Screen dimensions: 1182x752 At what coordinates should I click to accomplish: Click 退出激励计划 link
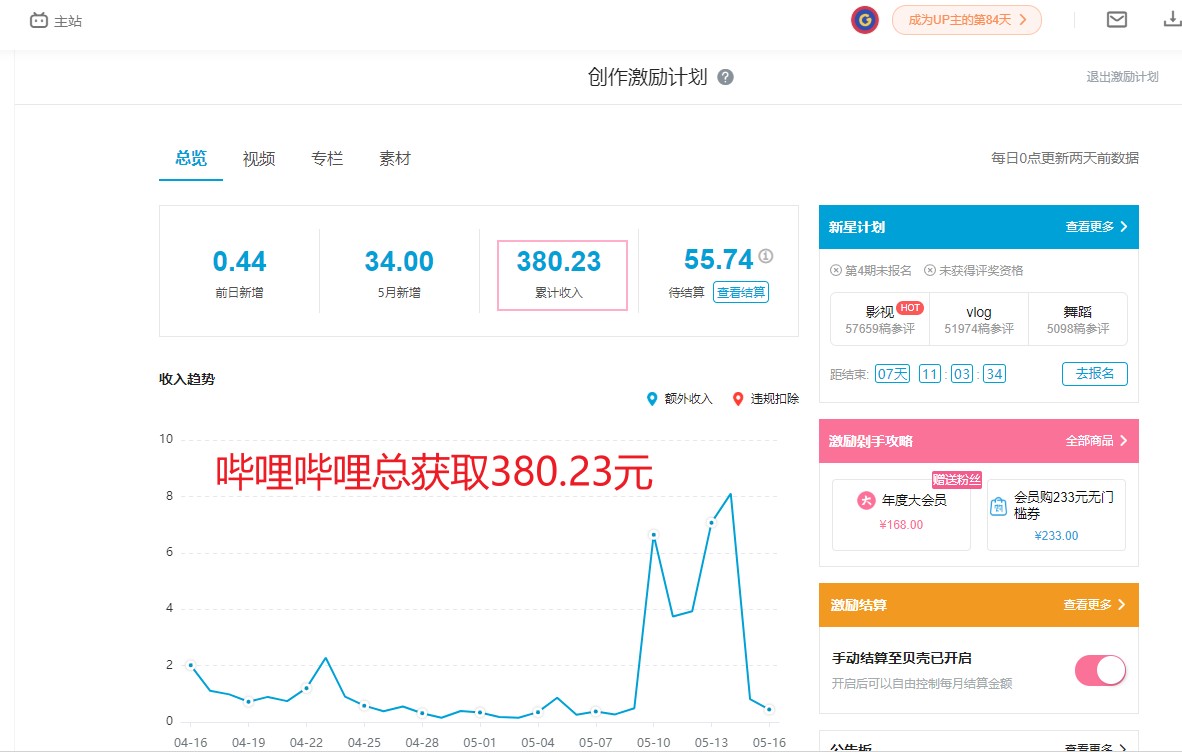click(1122, 77)
